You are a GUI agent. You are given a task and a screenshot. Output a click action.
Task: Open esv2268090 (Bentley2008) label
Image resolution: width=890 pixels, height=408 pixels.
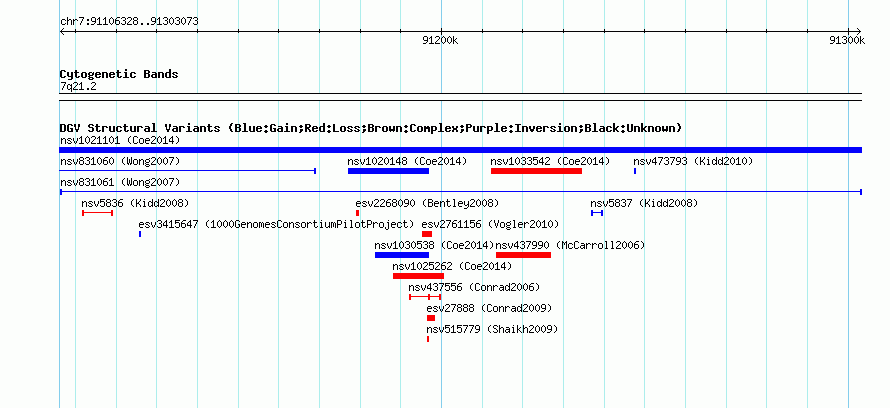(x=427, y=204)
